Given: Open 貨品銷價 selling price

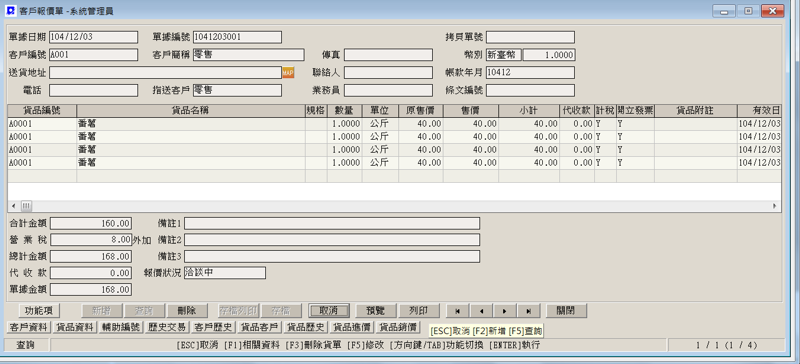Looking at the screenshot, I should 397,327.
